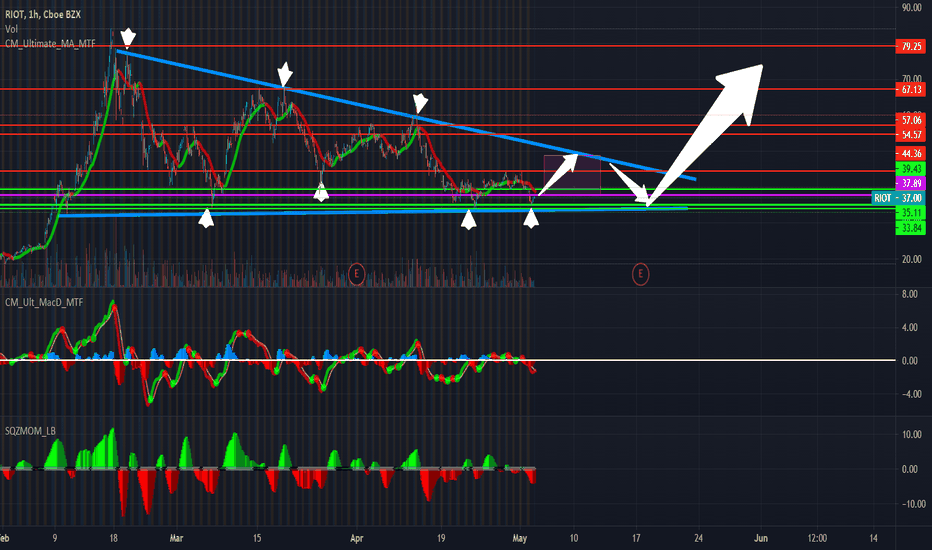Click the 33.84 green price label
This screenshot has width=932, height=550.
pos(911,228)
